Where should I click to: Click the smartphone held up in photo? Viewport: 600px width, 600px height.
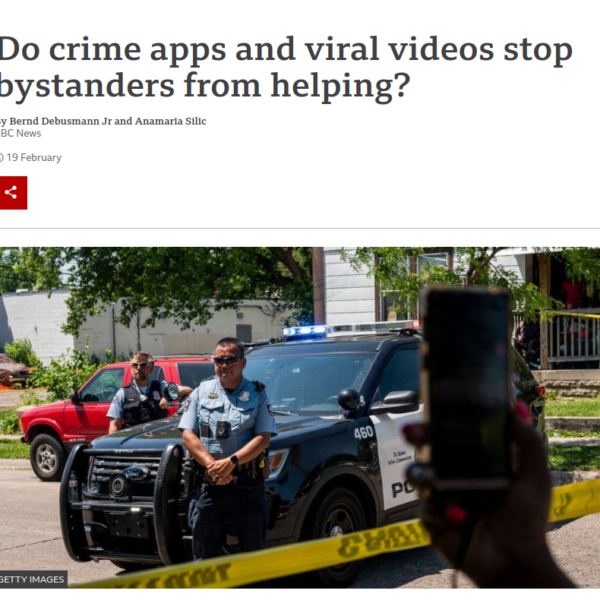click(x=467, y=388)
